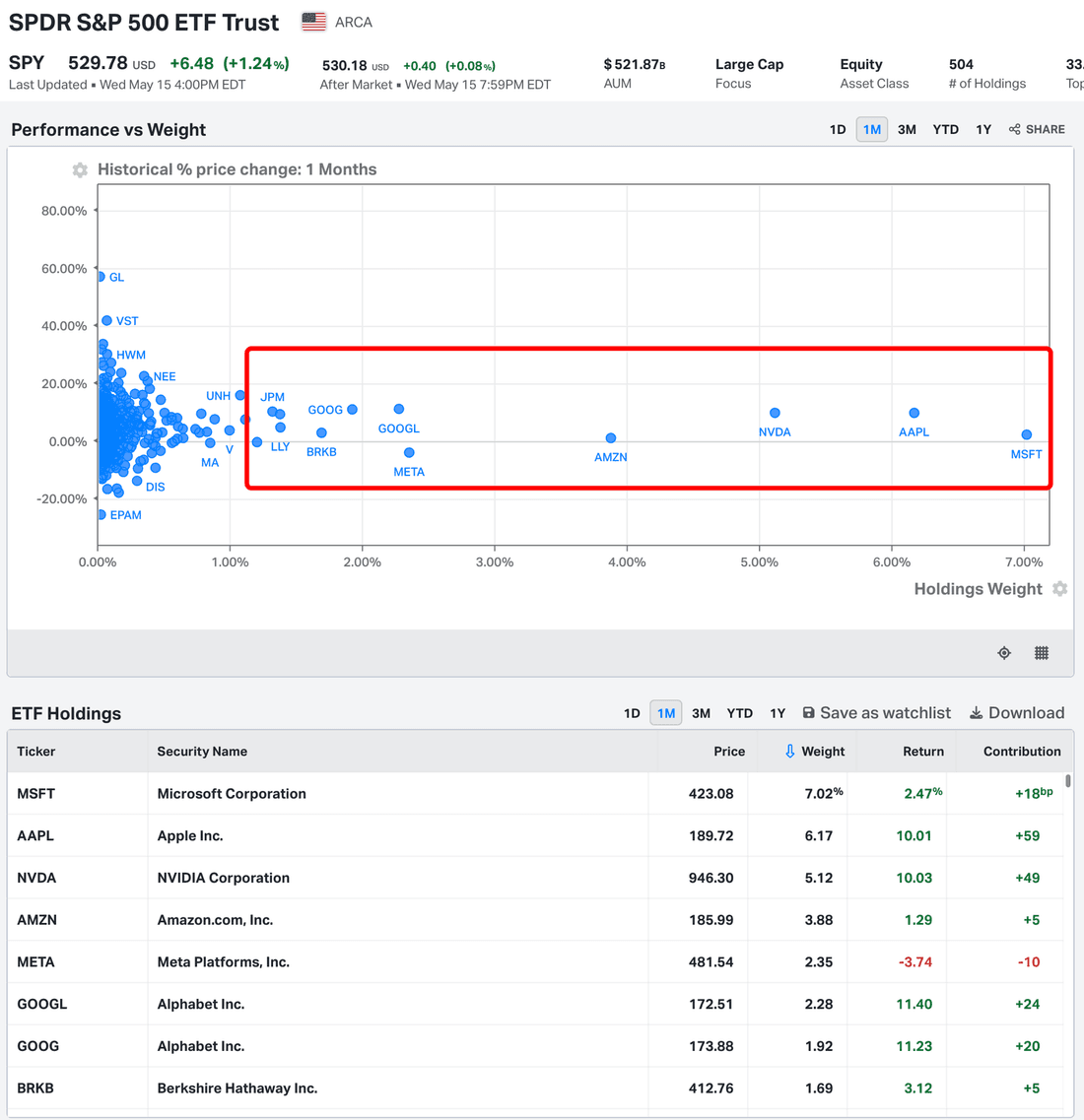Select YTD range in Performance vs Weight
The image size is (1084, 1120).
click(x=945, y=129)
